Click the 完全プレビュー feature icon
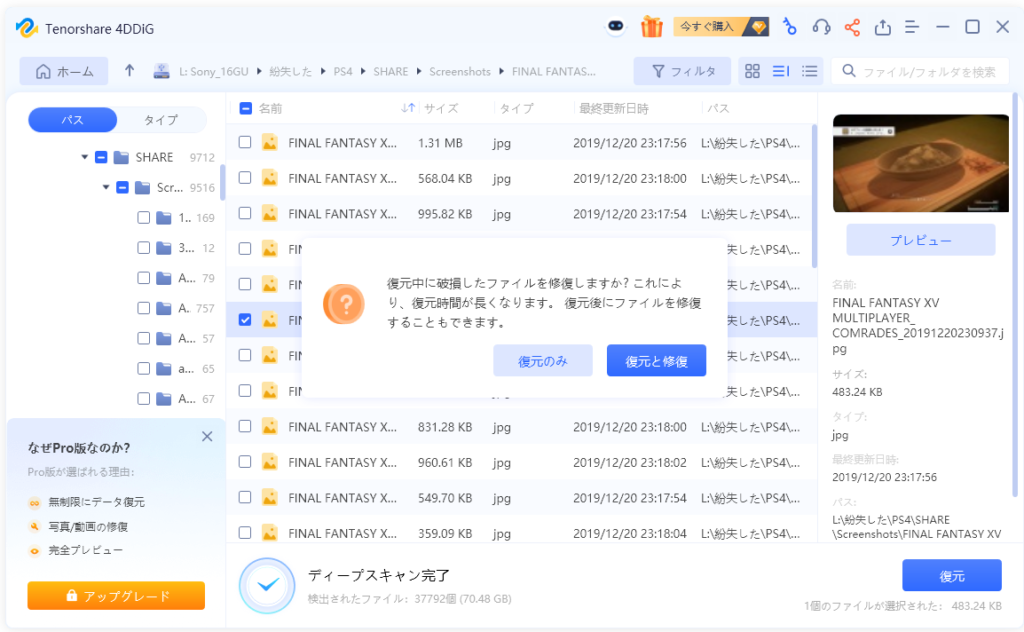 (35, 550)
